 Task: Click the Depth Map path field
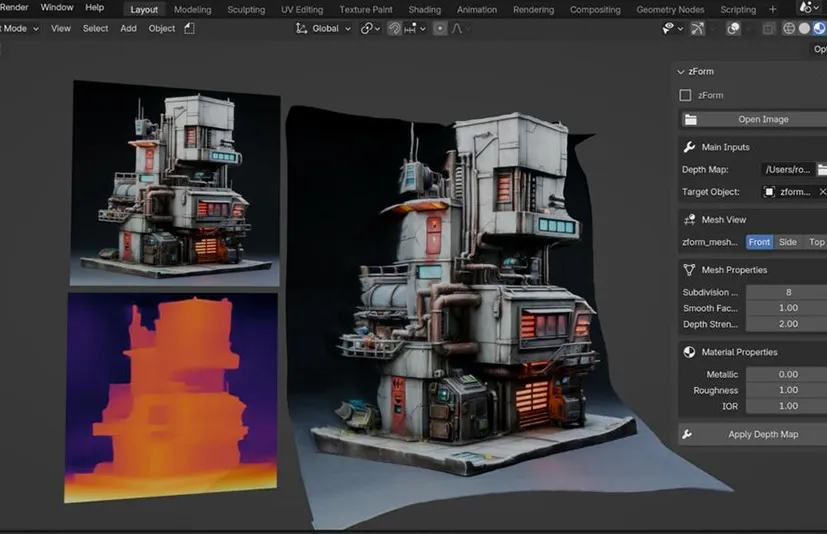pyautogui.click(x=788, y=169)
